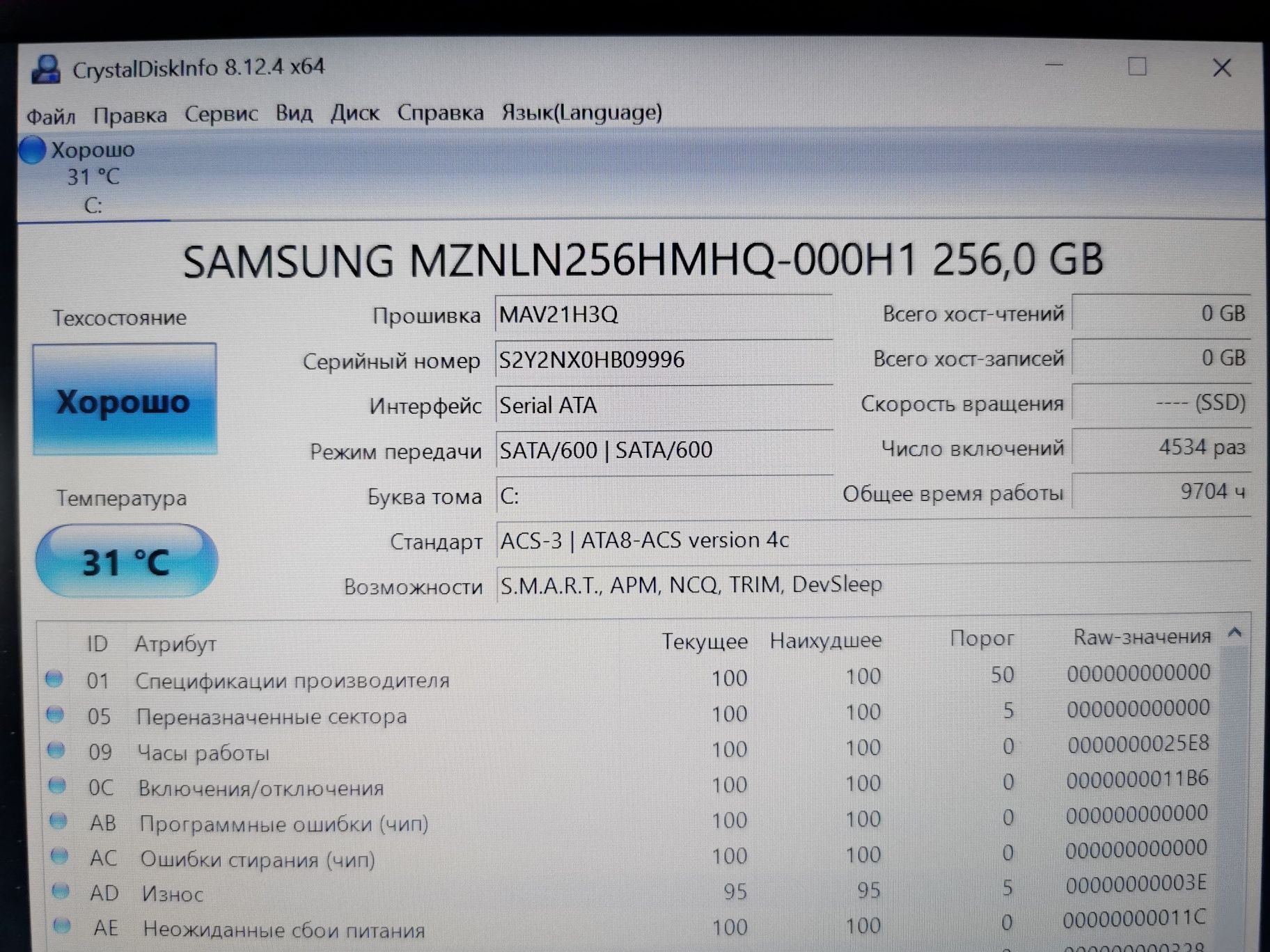Maximize the CrystalDiskInfo window
This screenshot has height=952, width=1270.
(1137, 67)
